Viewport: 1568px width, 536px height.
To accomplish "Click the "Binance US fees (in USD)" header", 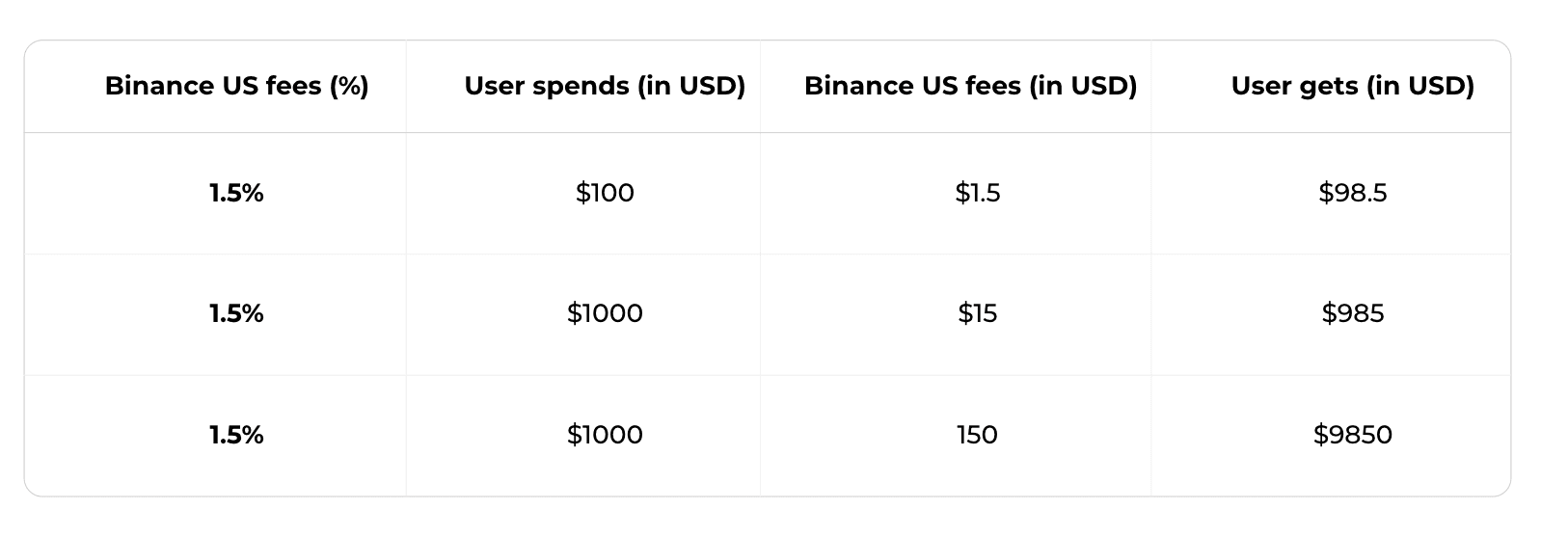I will point(970,86).
